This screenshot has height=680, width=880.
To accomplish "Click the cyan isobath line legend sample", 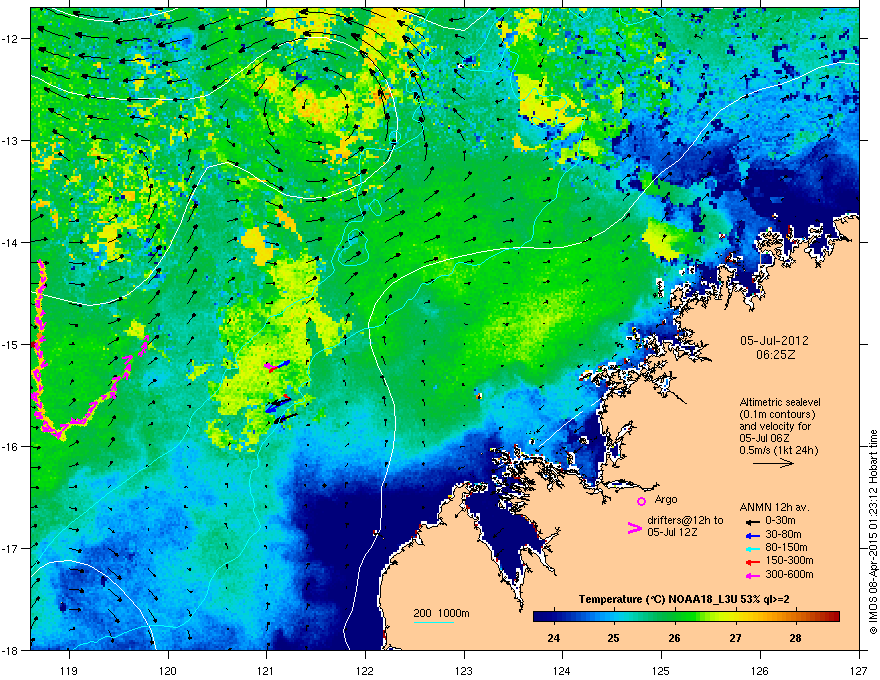I will click(433, 622).
